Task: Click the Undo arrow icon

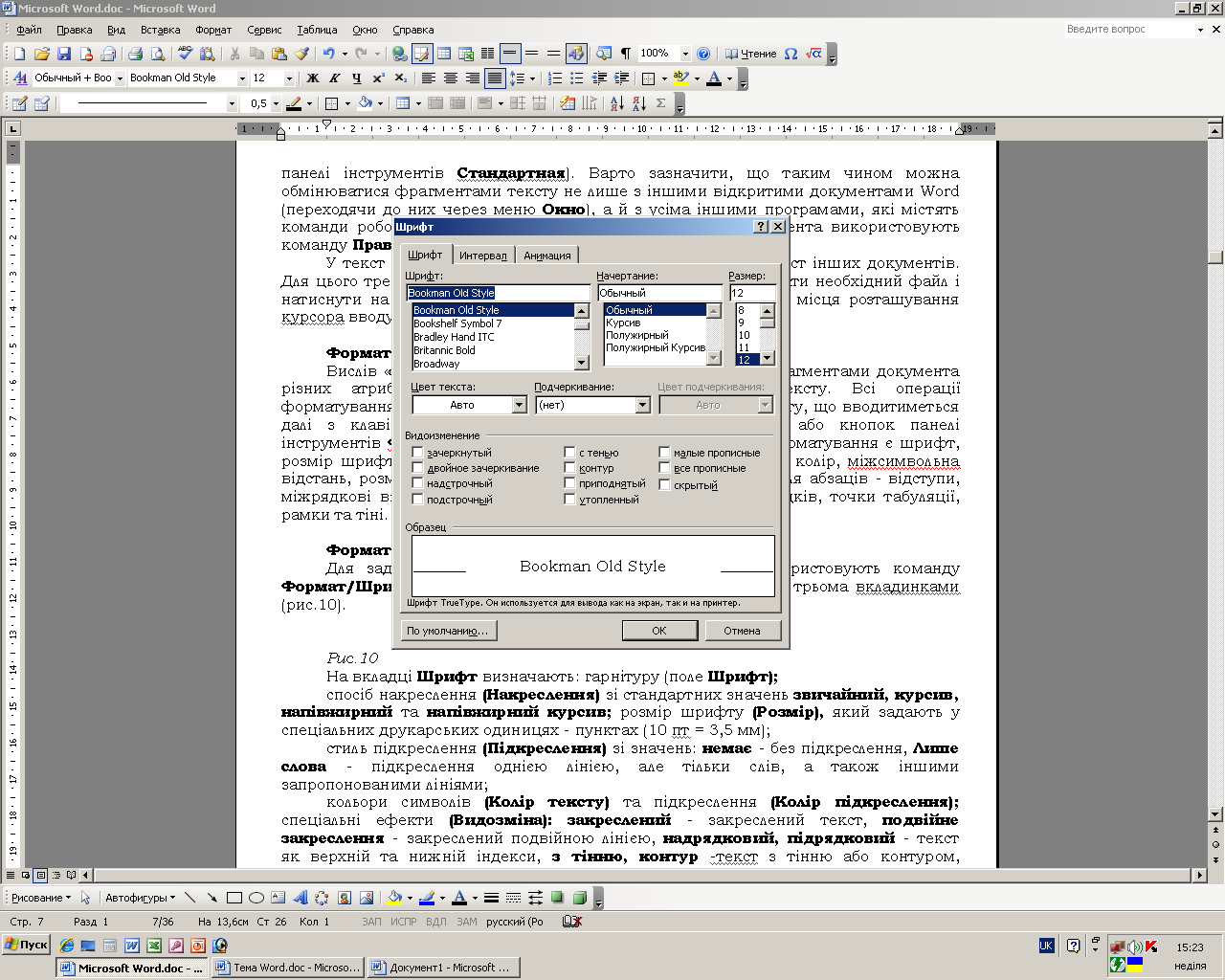Action: 328,55
